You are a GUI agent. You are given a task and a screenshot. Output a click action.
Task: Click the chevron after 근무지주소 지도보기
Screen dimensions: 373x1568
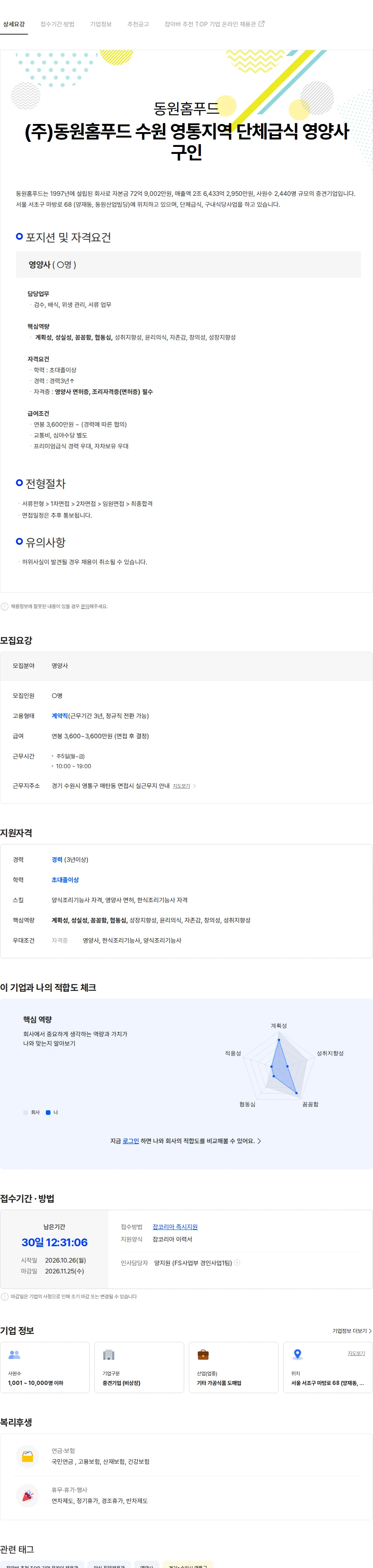(195, 786)
